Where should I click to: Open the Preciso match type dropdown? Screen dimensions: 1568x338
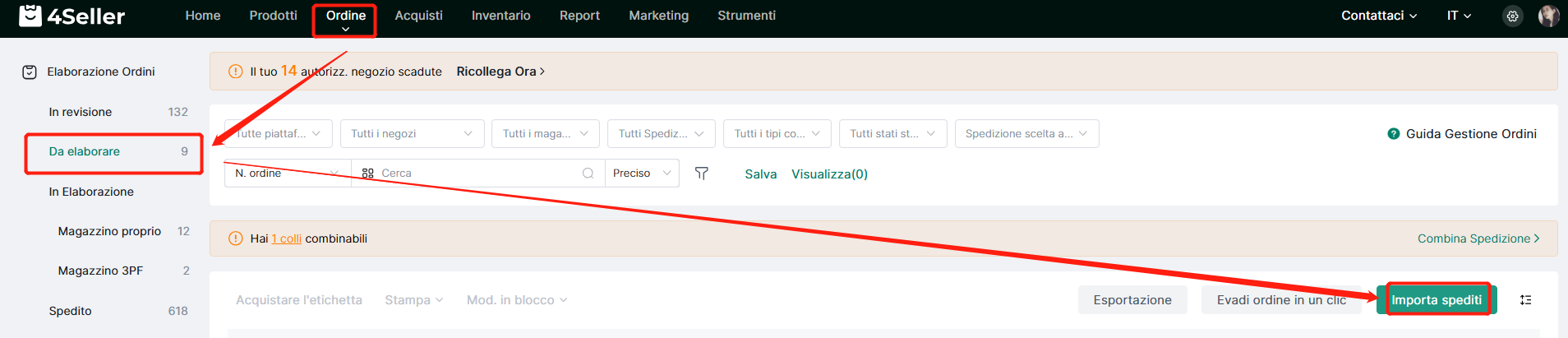pos(642,174)
